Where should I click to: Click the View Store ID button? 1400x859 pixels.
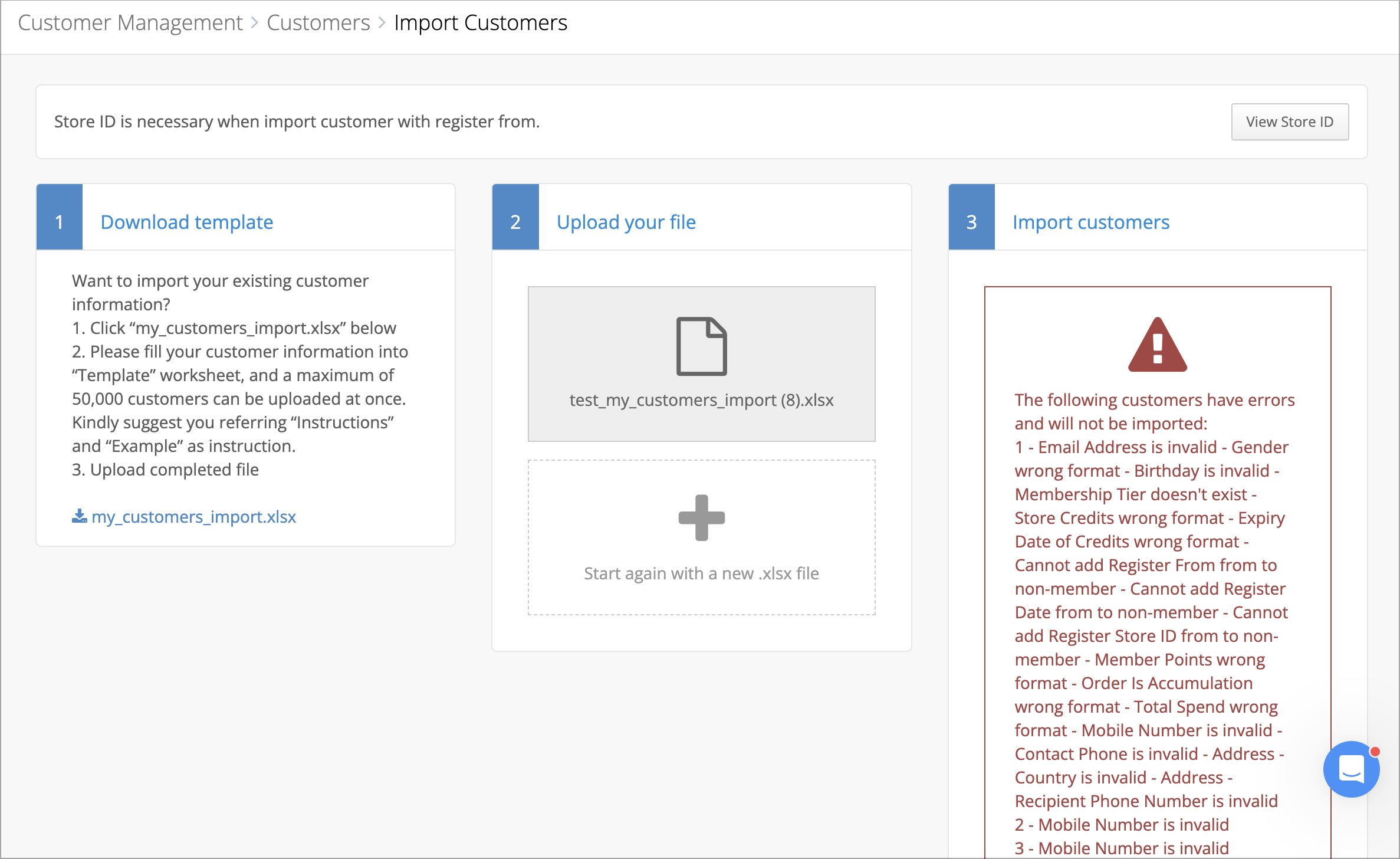[x=1290, y=122]
